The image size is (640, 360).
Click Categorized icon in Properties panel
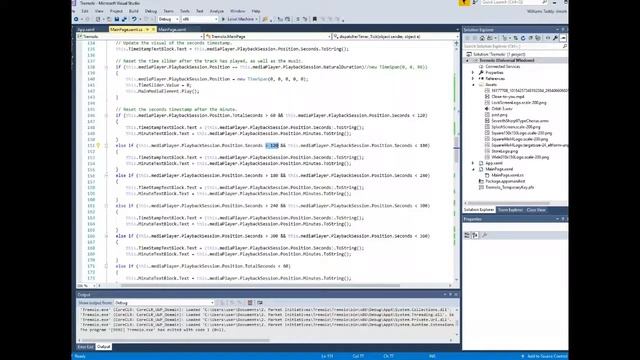(x=467, y=235)
